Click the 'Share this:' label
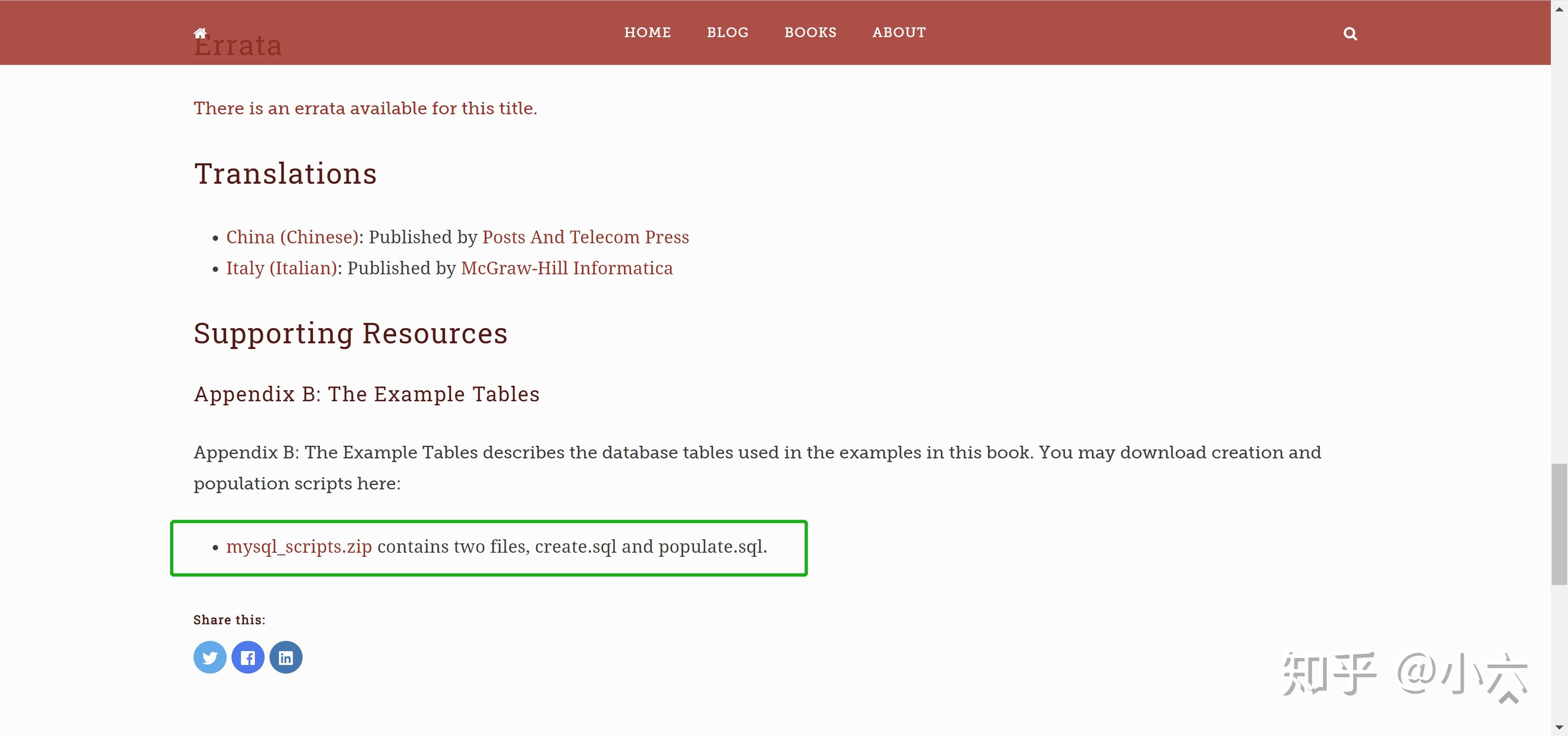This screenshot has width=1568, height=736. point(229,620)
